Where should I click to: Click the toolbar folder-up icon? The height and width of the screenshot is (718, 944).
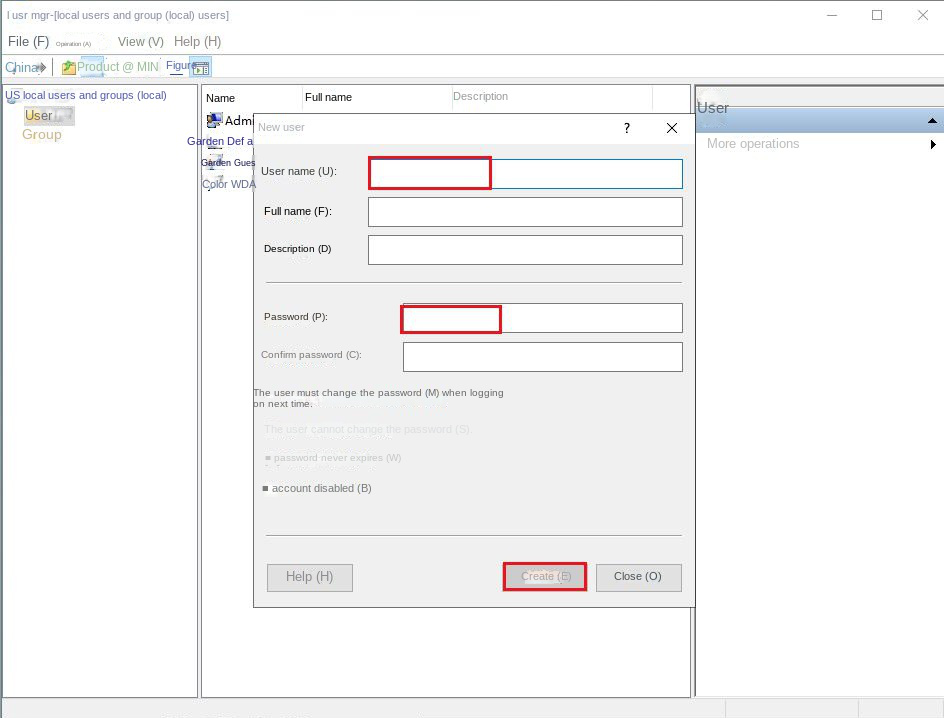tap(68, 67)
